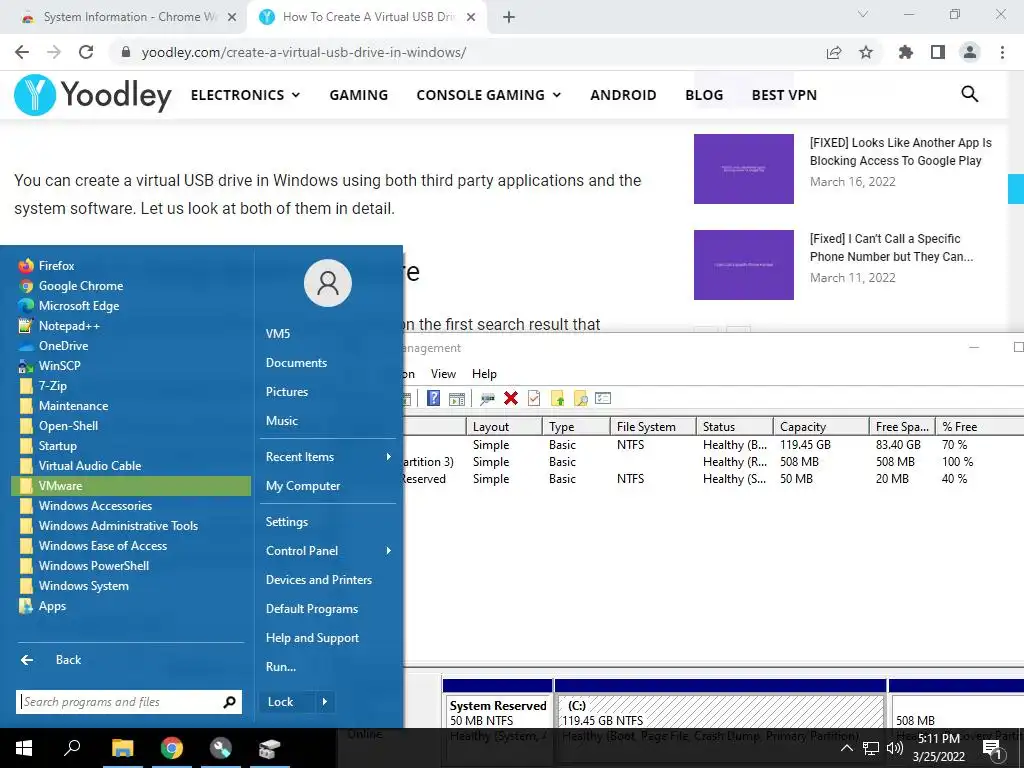Click the red X Delete toolbar icon

pos(511,398)
